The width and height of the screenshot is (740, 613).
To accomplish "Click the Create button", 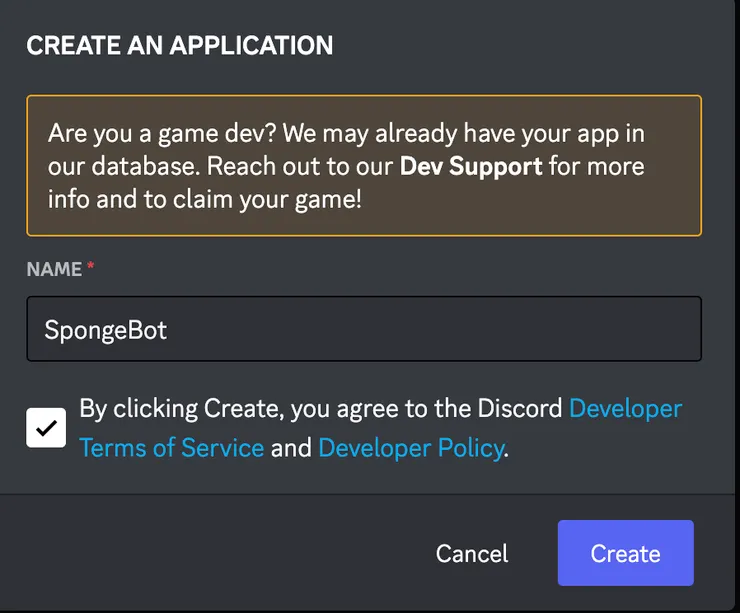I will 625,553.
